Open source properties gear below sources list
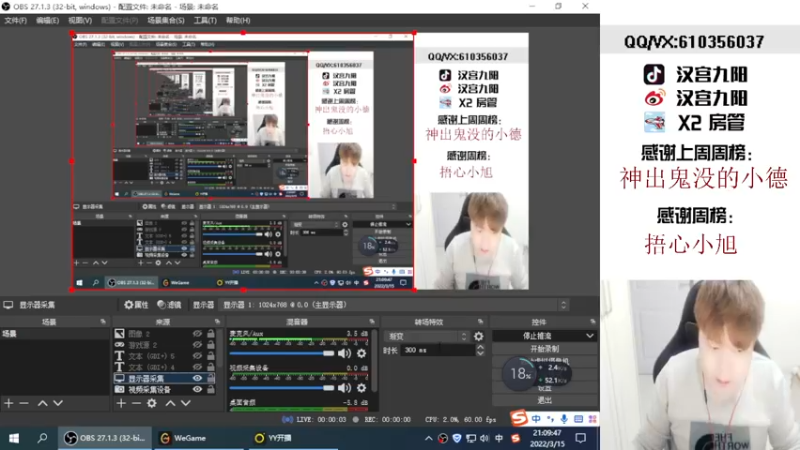Viewport: 800px width, 450px height. pyautogui.click(x=152, y=403)
